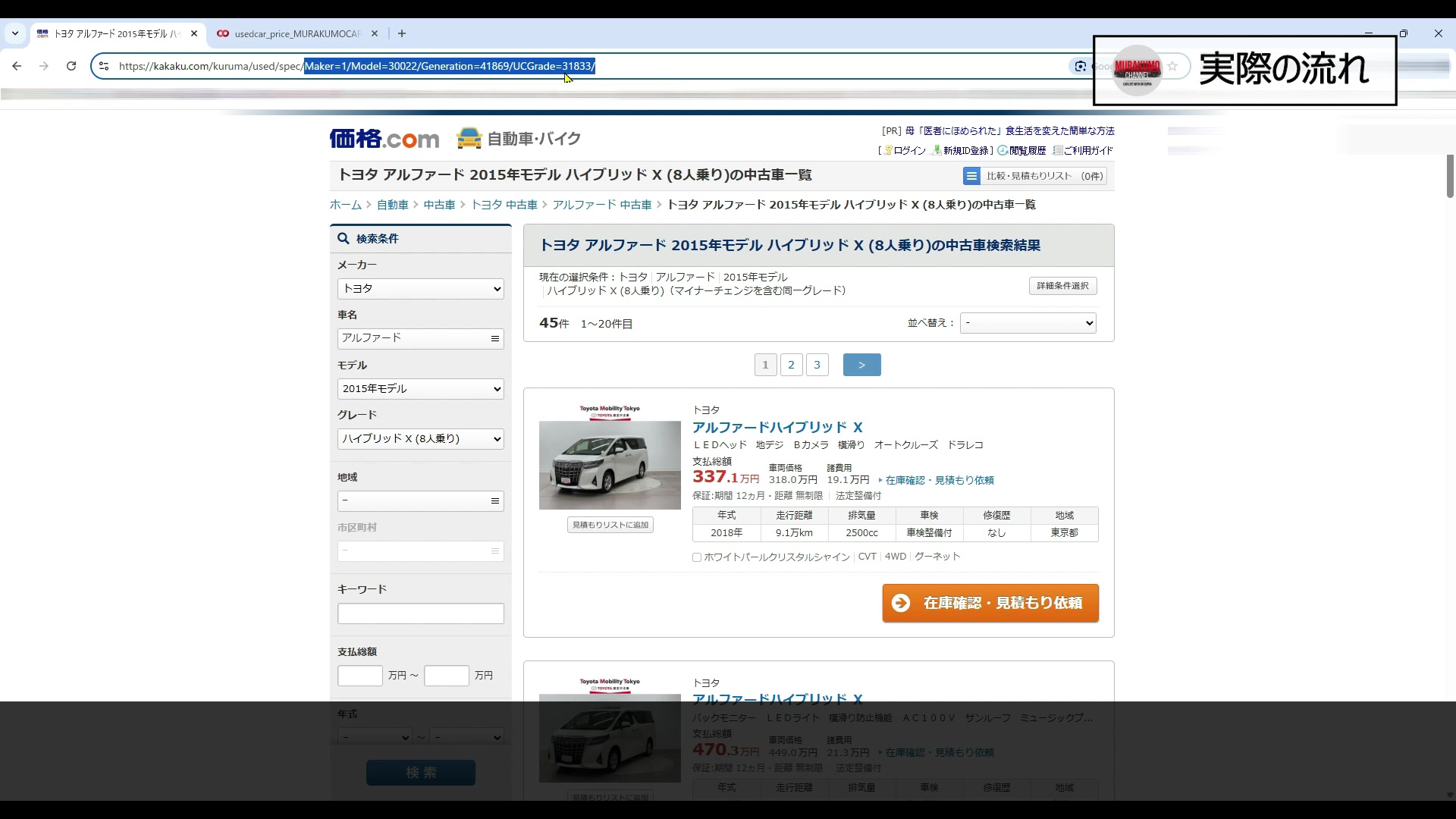The width and height of the screenshot is (1456, 819).
Task: Close the usedcar_price_MURAKUMOCAR tab
Action: point(375,33)
